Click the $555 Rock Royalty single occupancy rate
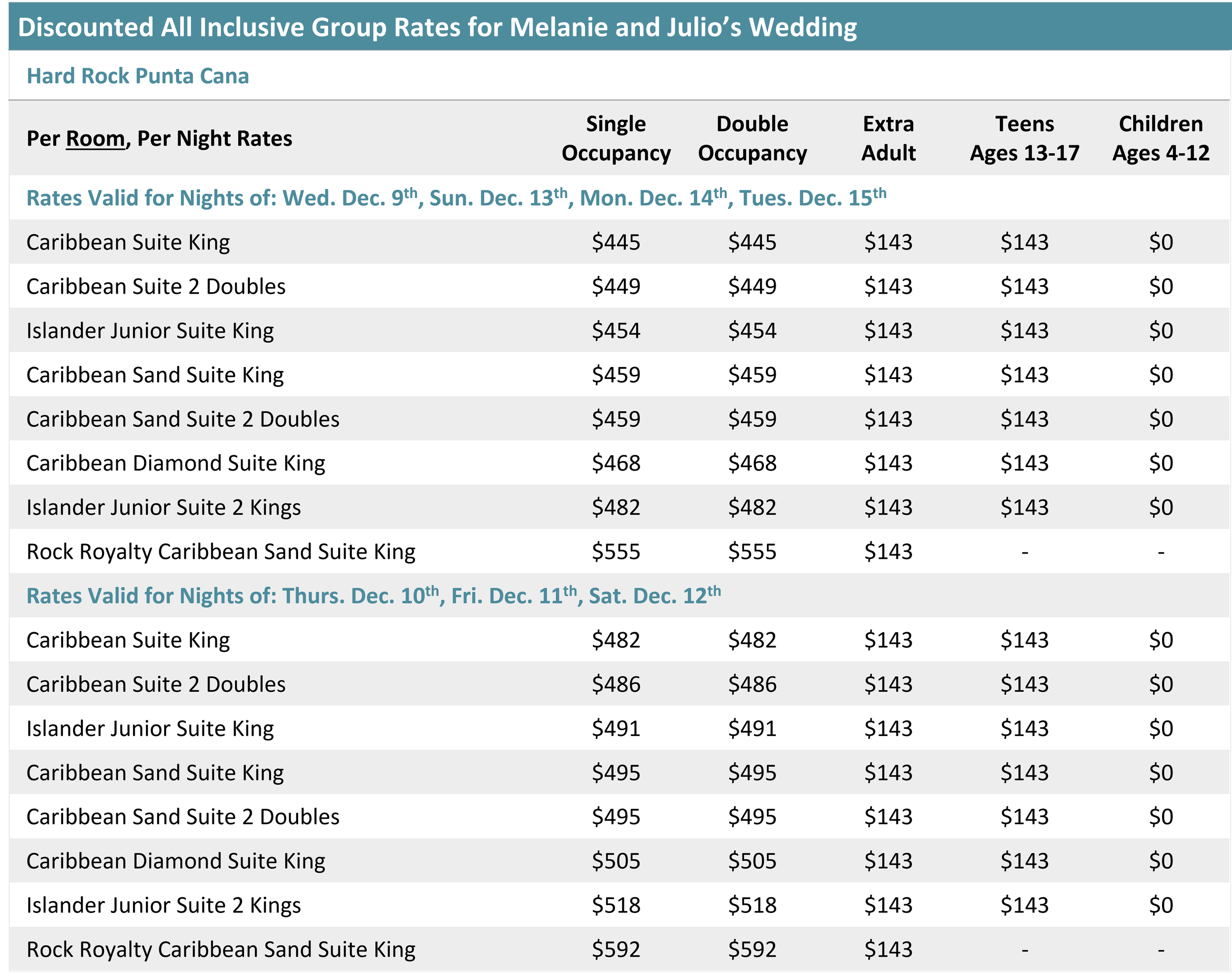Screen dimensions: 1232x978 click(x=616, y=551)
